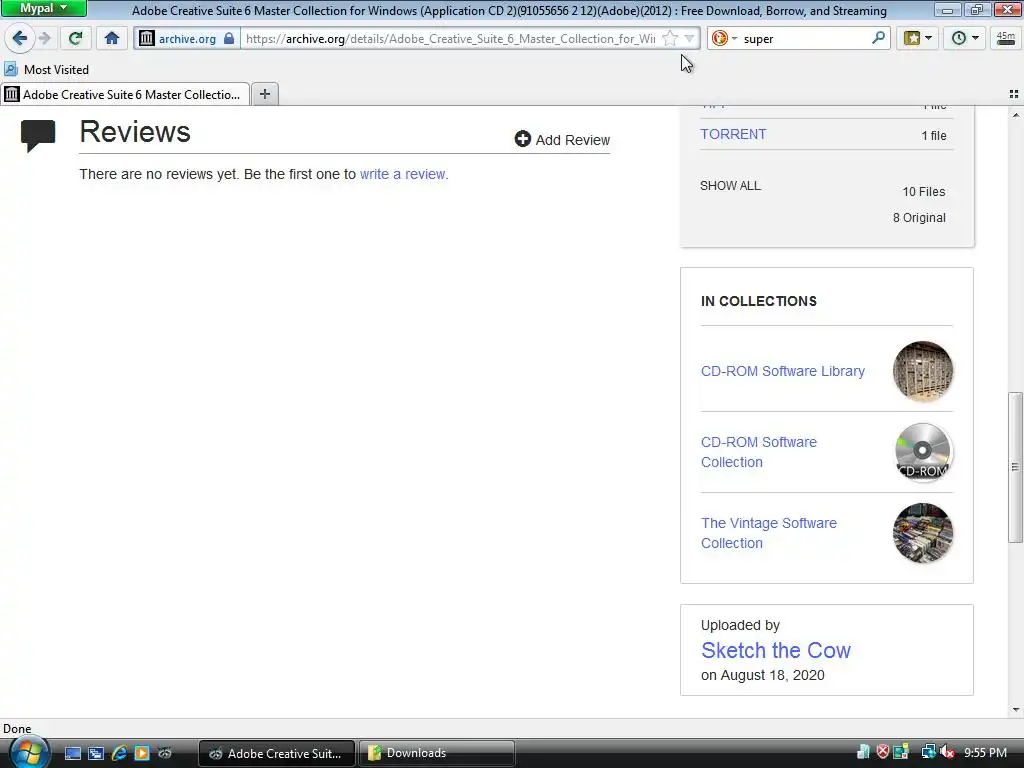Click the TORRENT download link
This screenshot has height=768, width=1024.
pos(733,134)
